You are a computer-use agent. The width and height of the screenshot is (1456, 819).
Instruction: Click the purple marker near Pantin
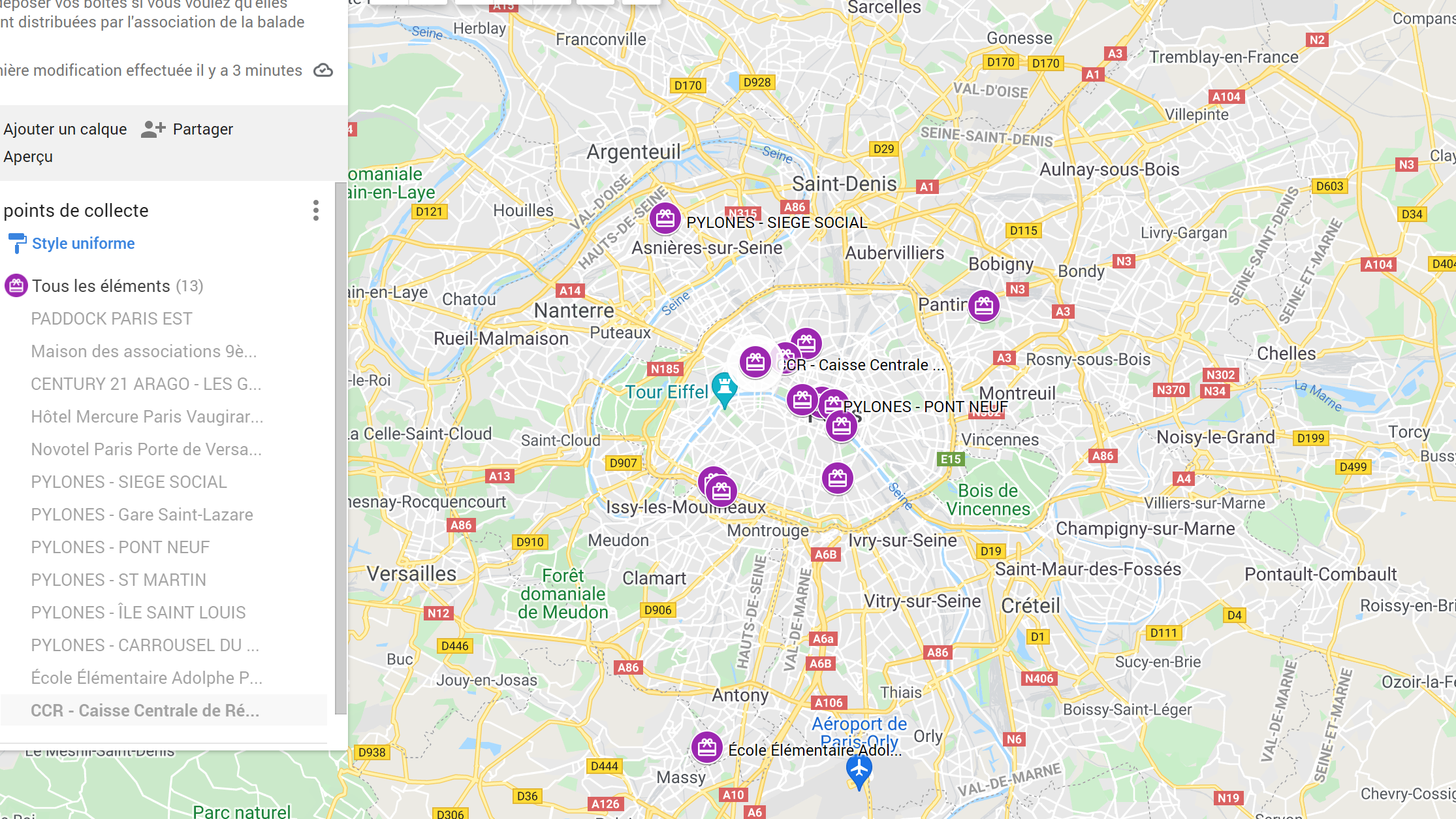click(x=984, y=306)
